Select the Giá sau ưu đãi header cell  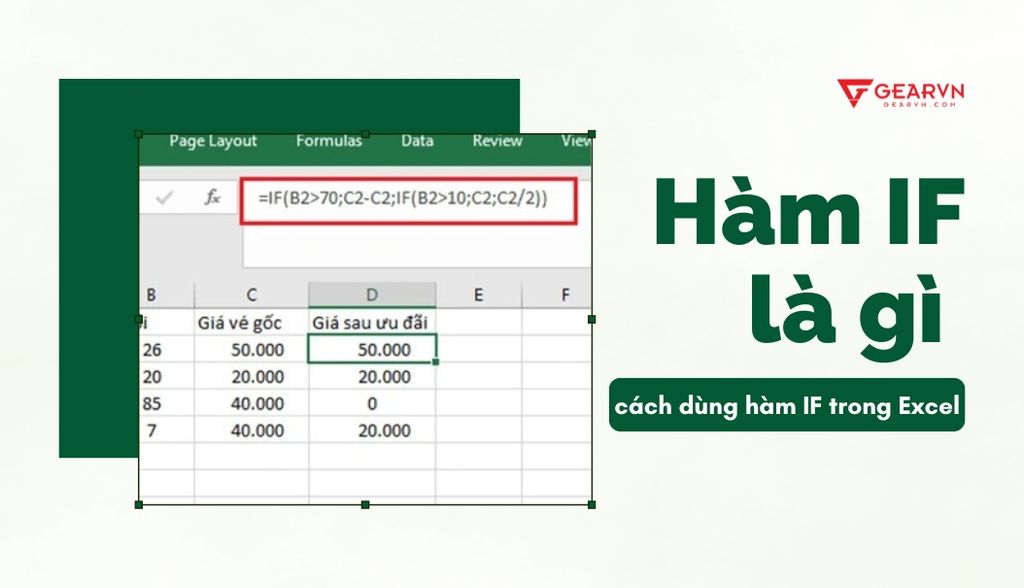pyautogui.click(x=372, y=321)
